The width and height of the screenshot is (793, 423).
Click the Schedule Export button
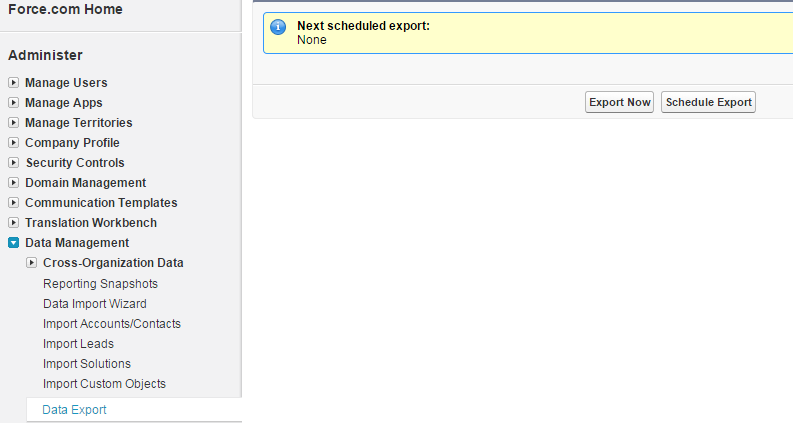(709, 102)
